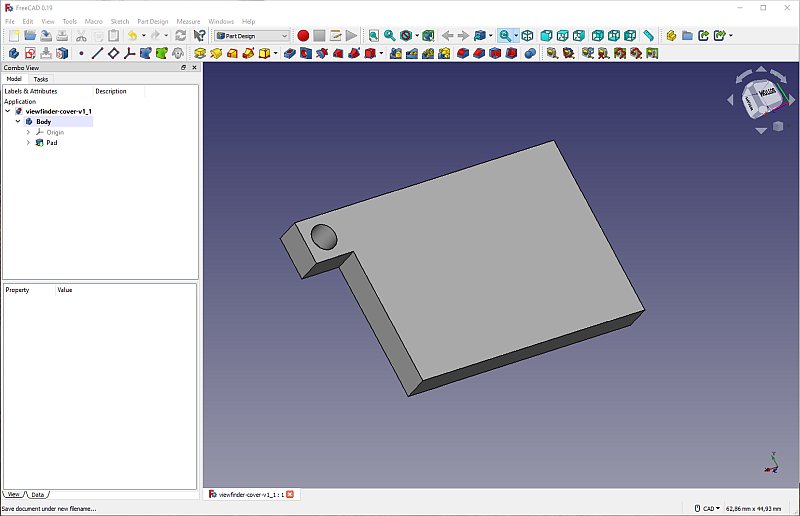Create a local coordinate system
This screenshot has width=800, height=516.
click(130, 53)
